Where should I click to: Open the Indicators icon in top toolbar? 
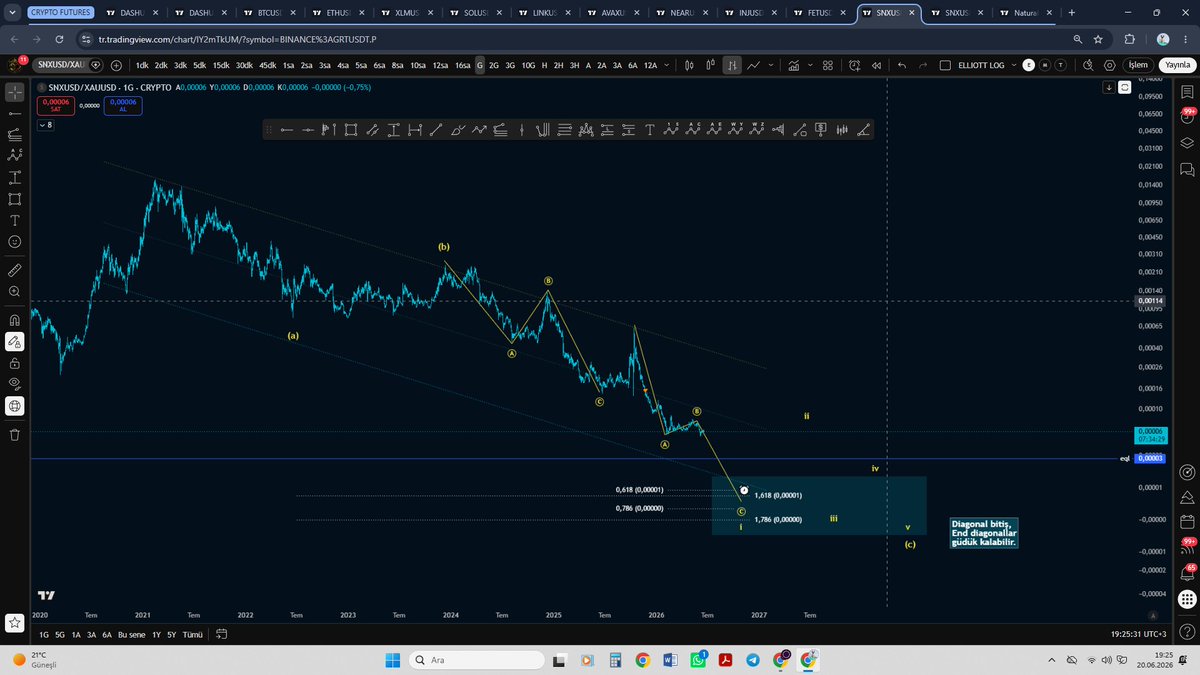pos(793,65)
